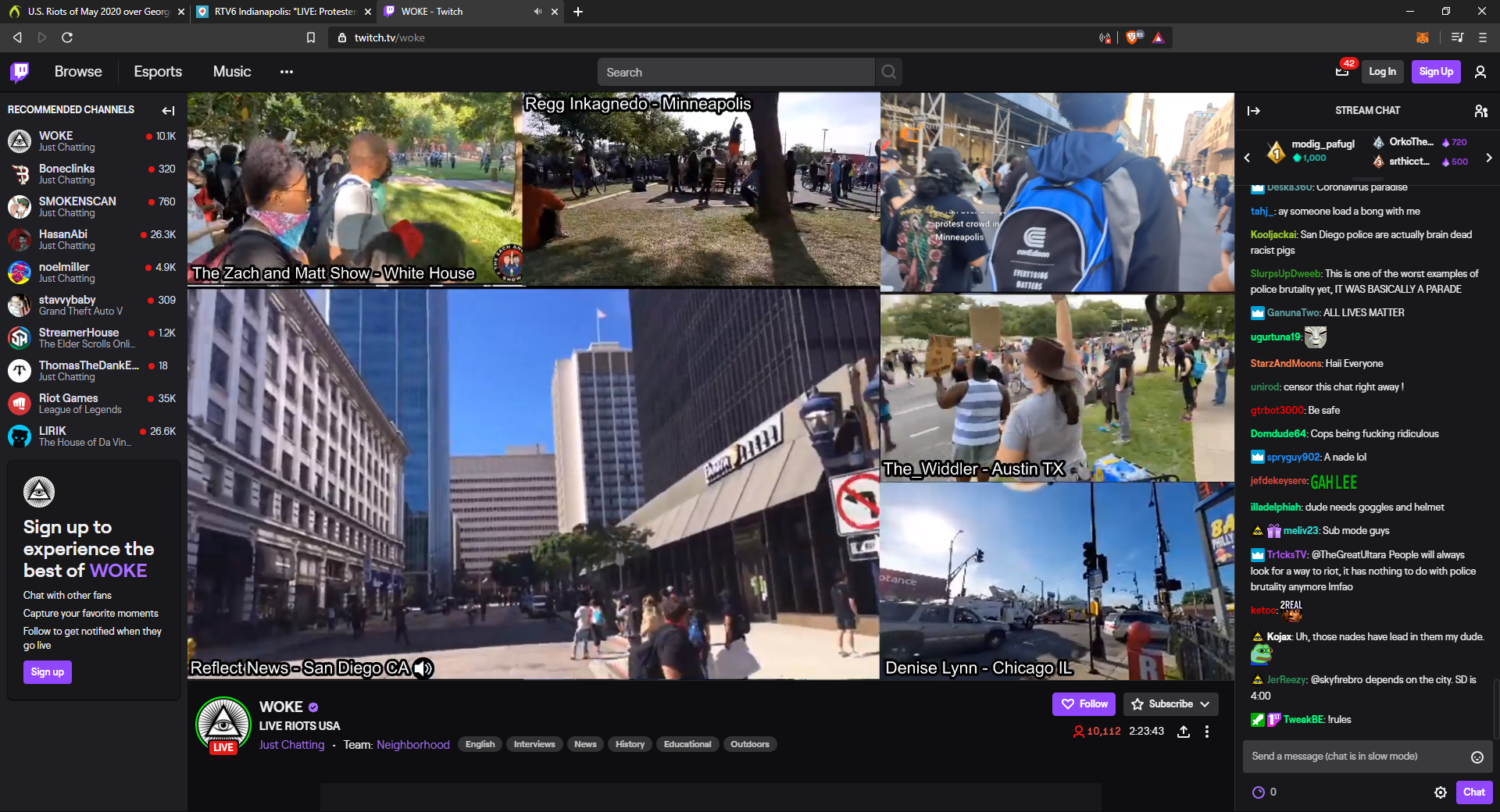Collapse the Stream Chat panel
Screen dimensions: 1500x812
[x=1254, y=111]
